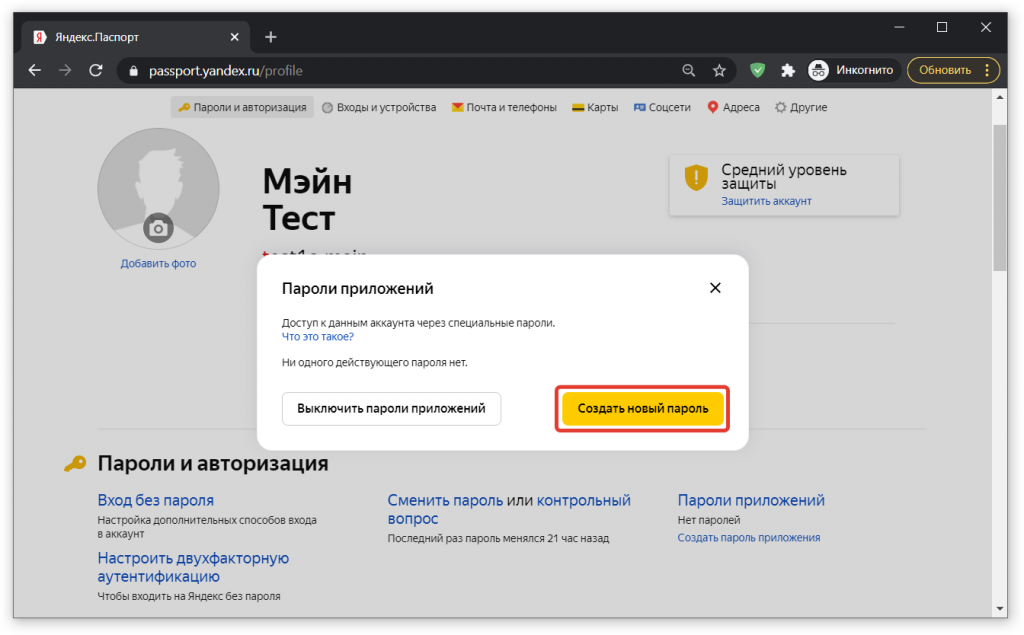The image size is (1024, 635).
Task: Open the three-dot menu next to Обновить
Action: 989,70
